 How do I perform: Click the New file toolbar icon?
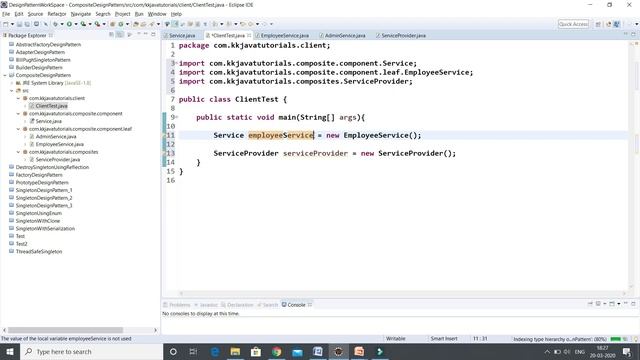(x=5, y=24)
